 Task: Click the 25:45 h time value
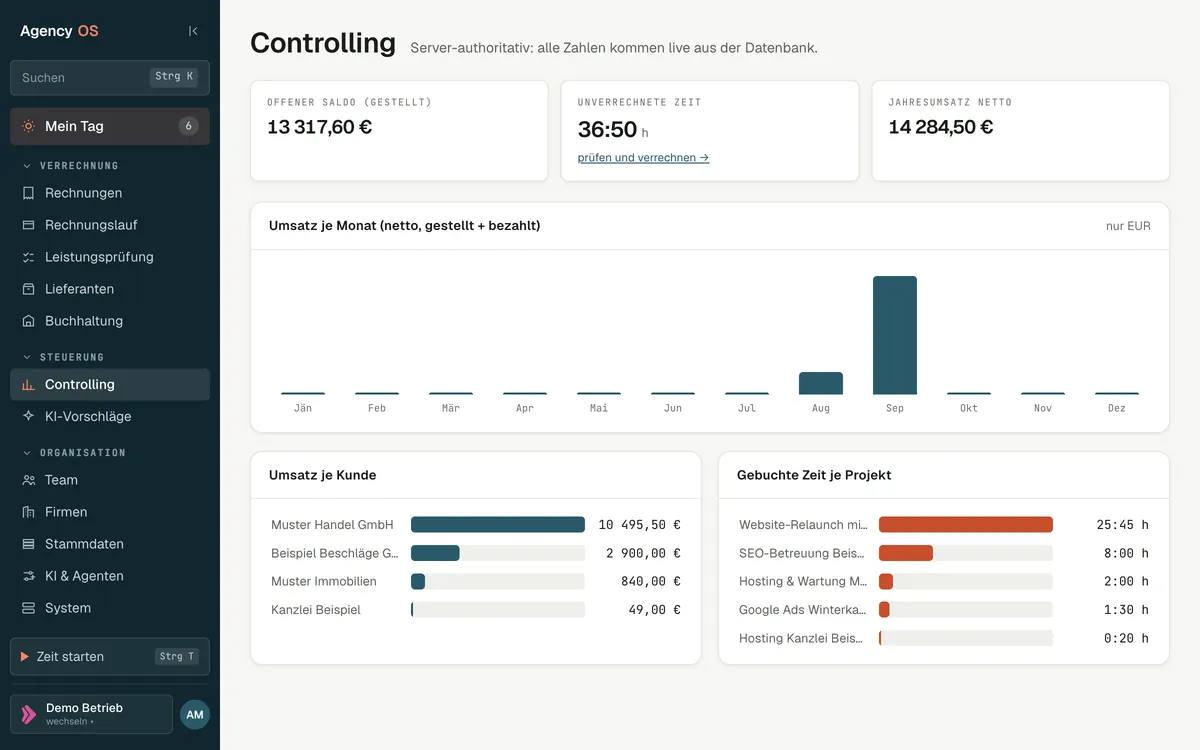pos(1122,525)
